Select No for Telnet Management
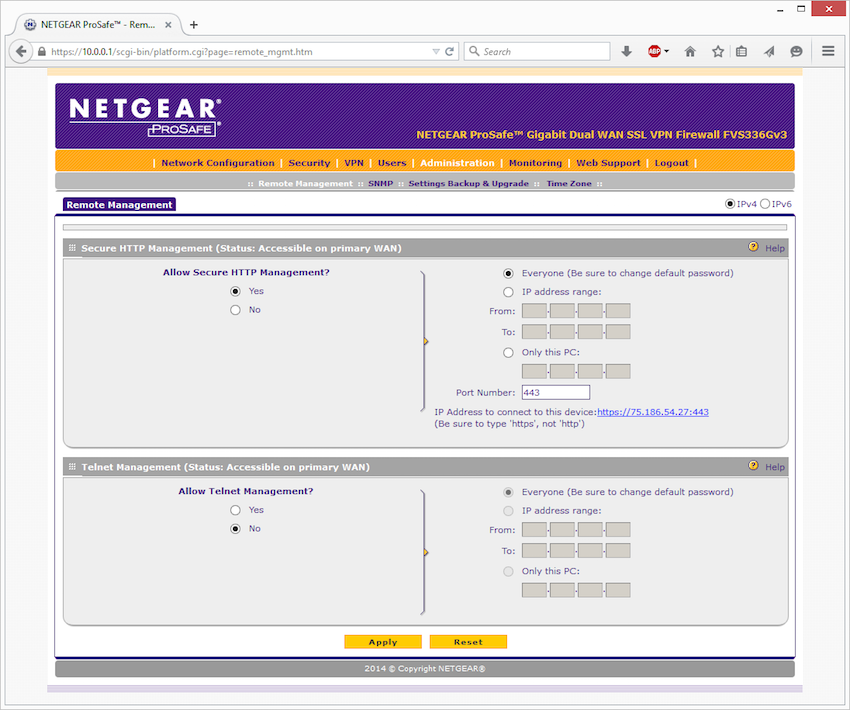Viewport: 850px width, 710px height. [235, 529]
